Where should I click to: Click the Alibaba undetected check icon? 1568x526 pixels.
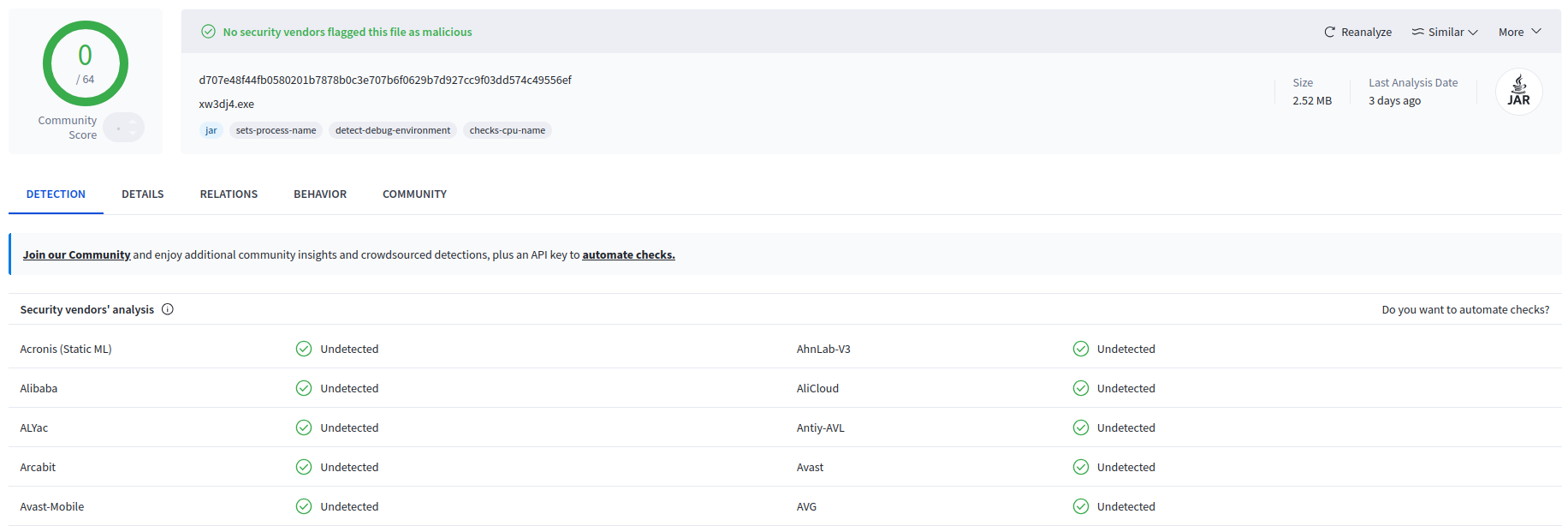coord(304,388)
